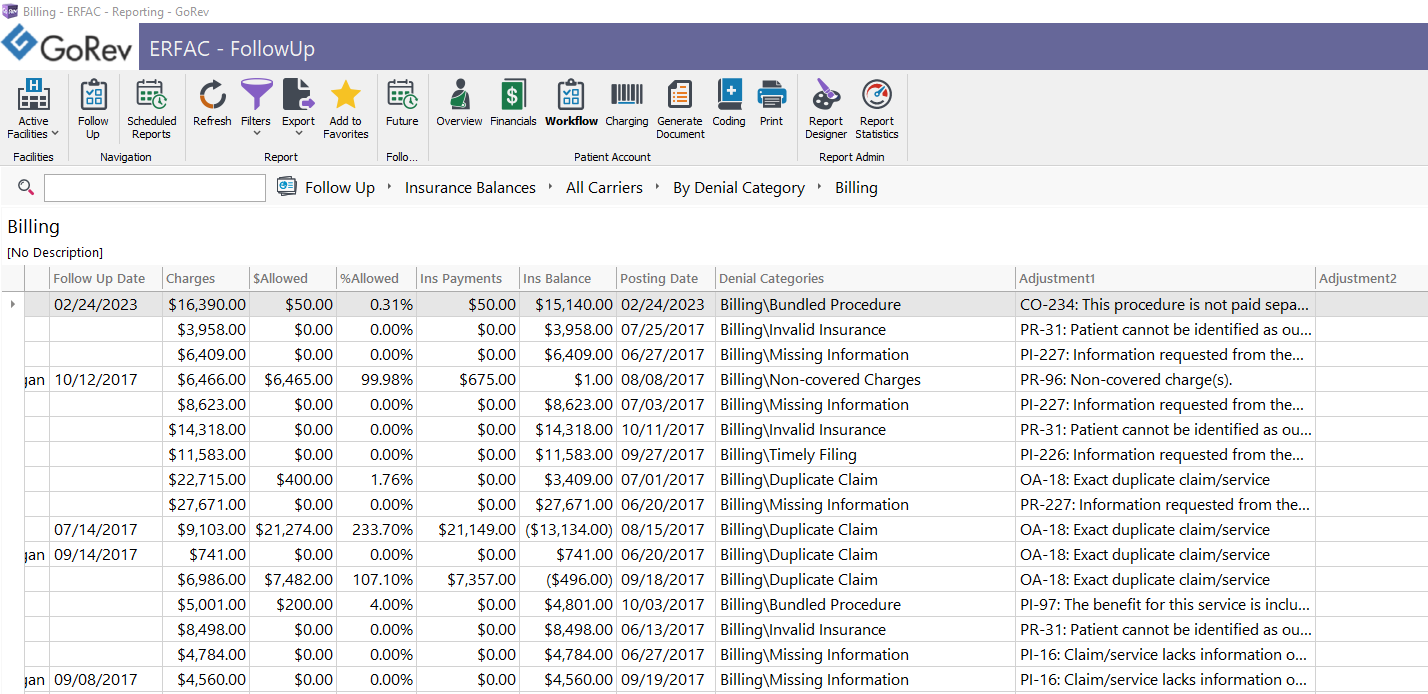The height and width of the screenshot is (694, 1428).
Task: Select the $16,390.00 charges cell
Action: coord(206,304)
